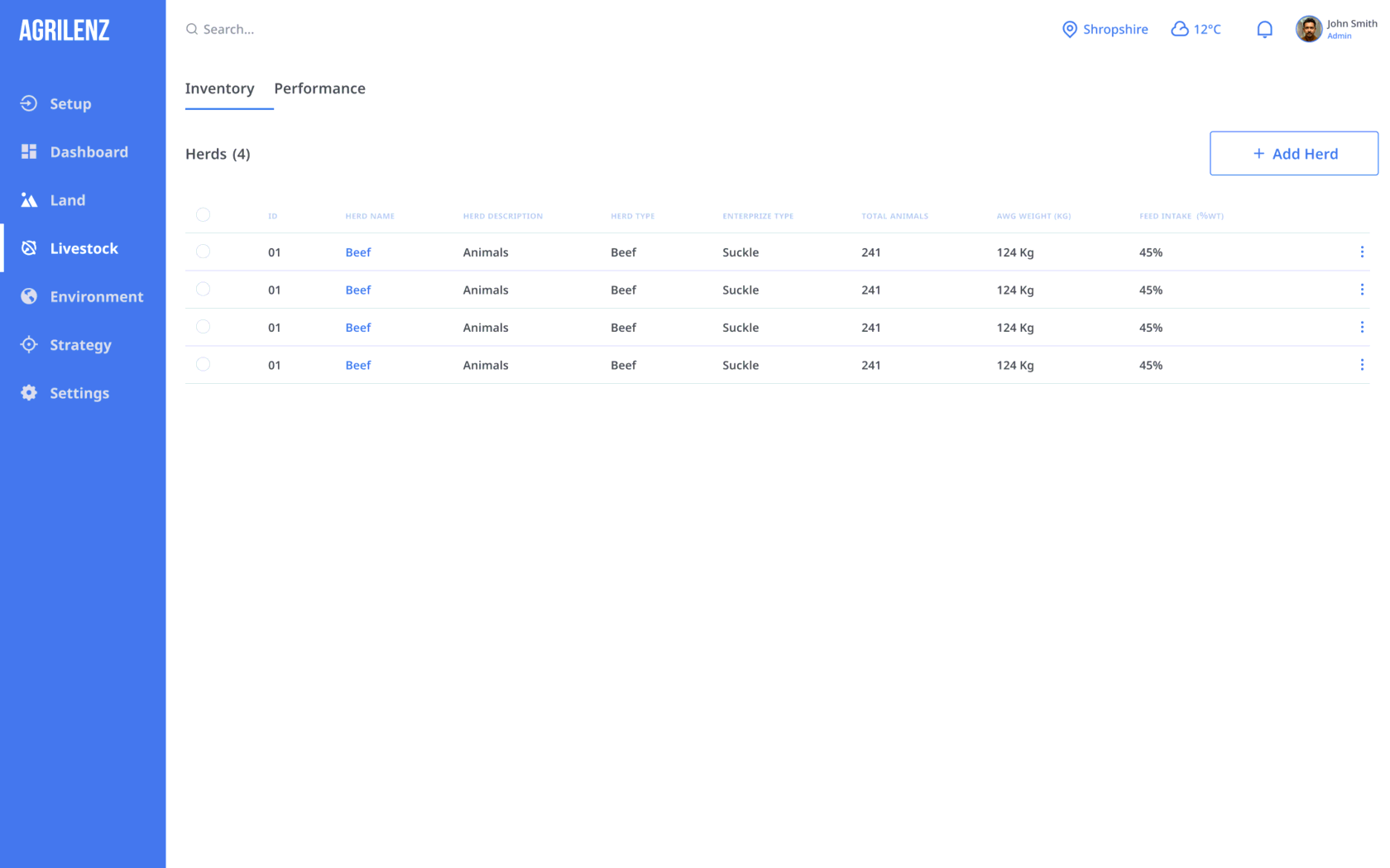The height and width of the screenshot is (868, 1390).
Task: Switch to the Performance tab
Action: pos(319,89)
